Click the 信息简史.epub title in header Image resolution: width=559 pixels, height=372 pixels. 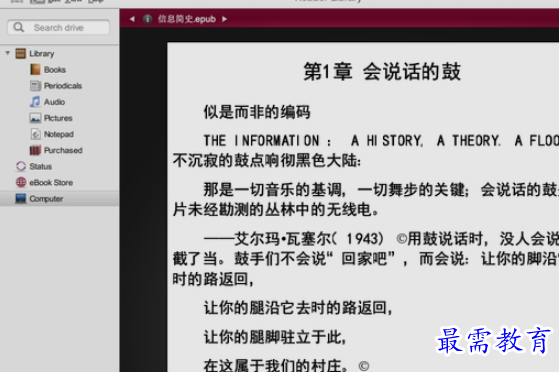click(187, 19)
